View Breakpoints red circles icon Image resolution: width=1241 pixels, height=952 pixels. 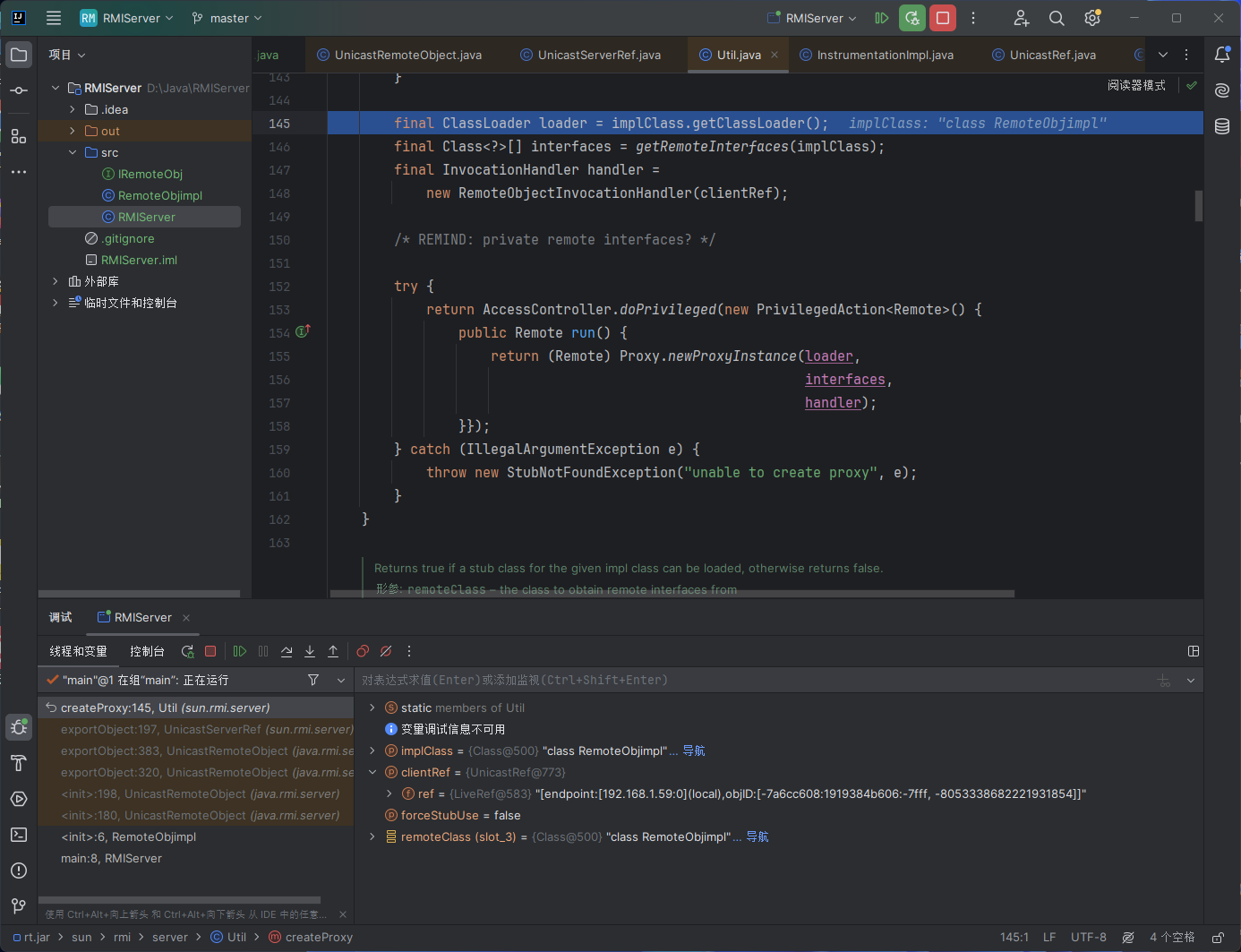pyautogui.click(x=363, y=651)
